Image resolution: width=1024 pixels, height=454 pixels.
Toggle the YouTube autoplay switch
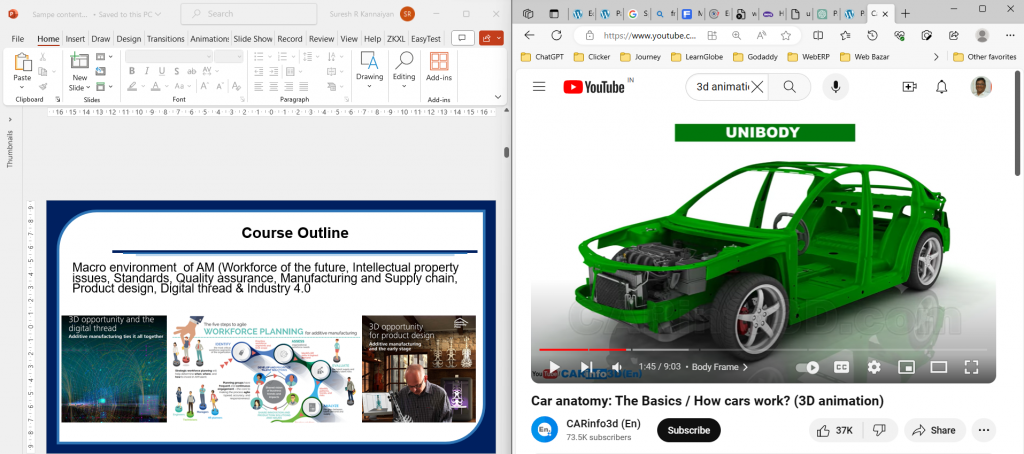[x=807, y=367]
